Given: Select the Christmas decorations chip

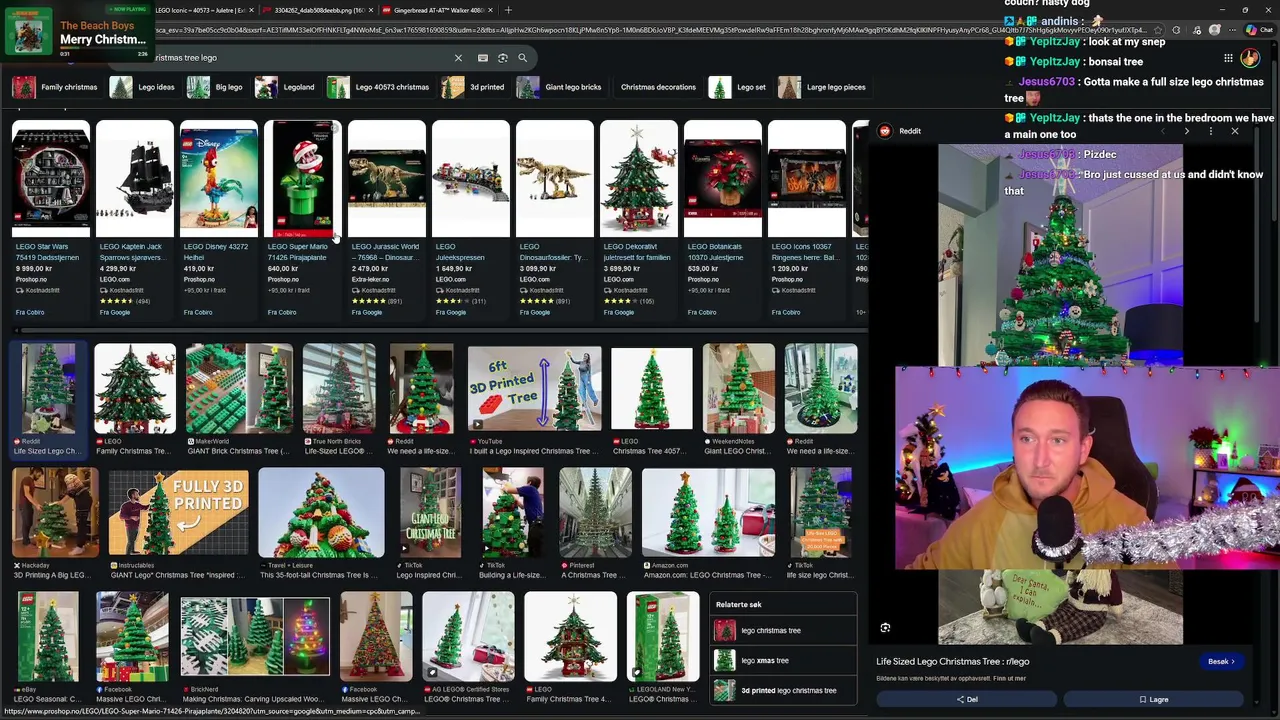Looking at the screenshot, I should pos(658,87).
